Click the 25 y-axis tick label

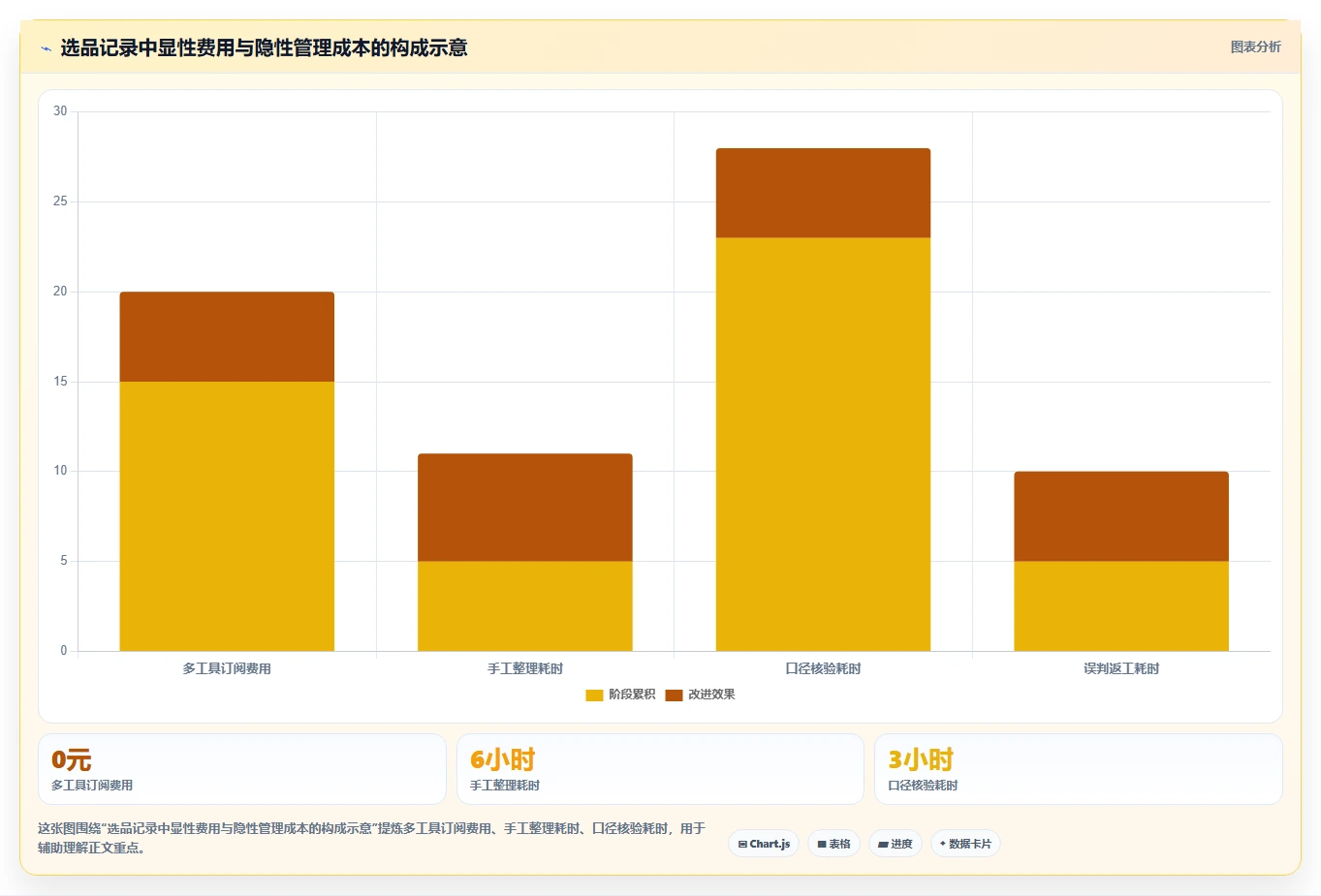pyautogui.click(x=60, y=201)
